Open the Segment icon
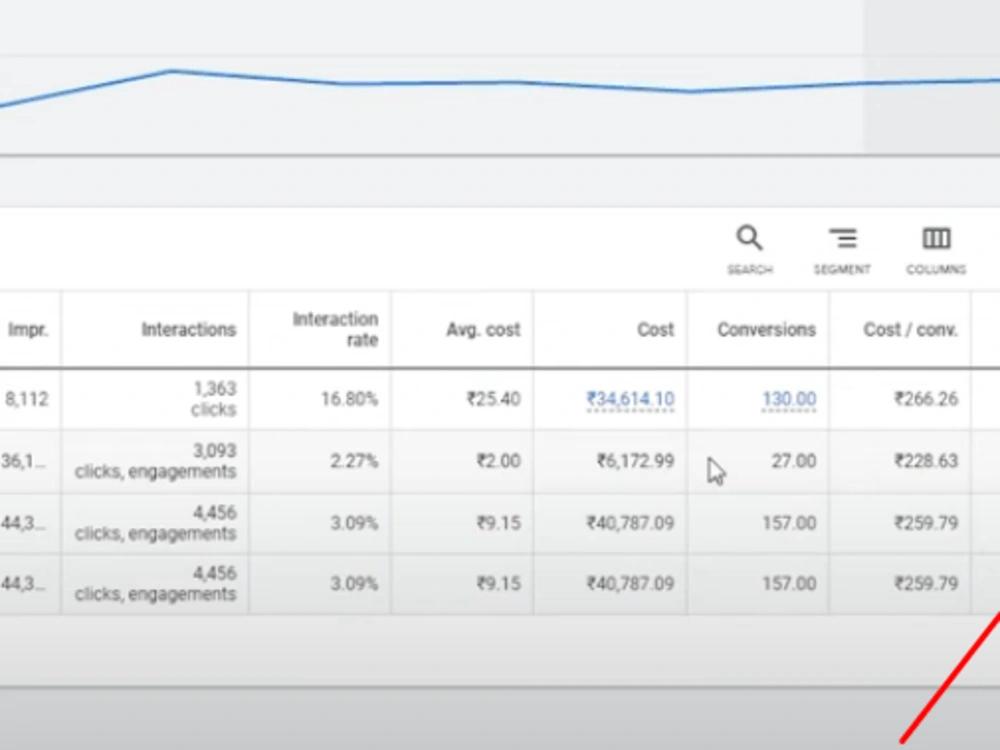The height and width of the screenshot is (750, 1000). tap(842, 239)
